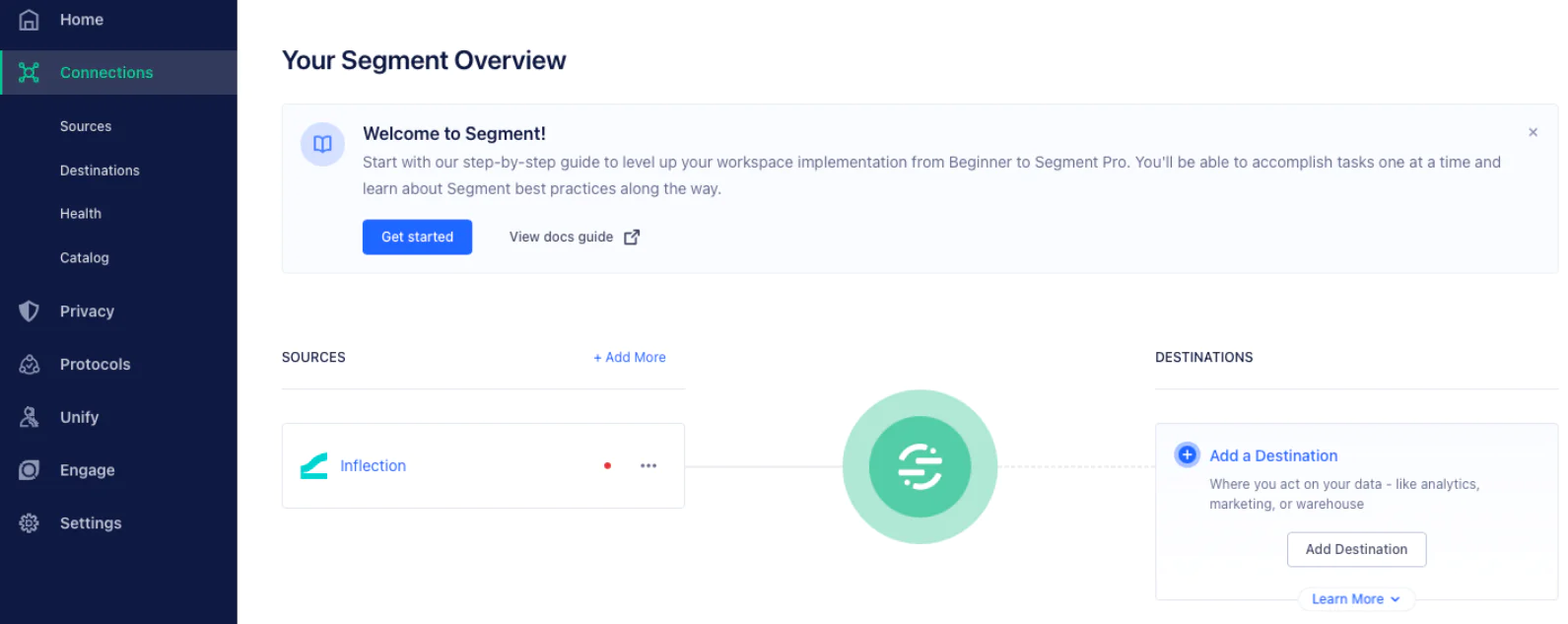Screen dimensions: 1568x624
Task: Click the Settings gear icon
Action: coord(30,523)
